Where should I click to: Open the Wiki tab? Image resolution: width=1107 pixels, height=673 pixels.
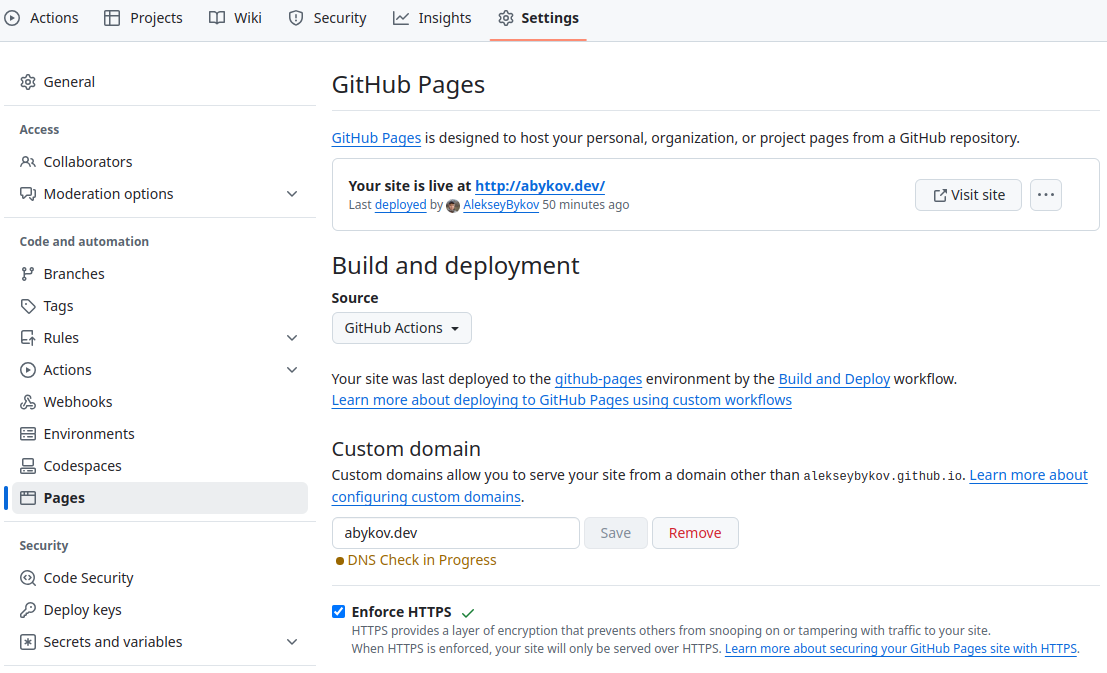(235, 18)
